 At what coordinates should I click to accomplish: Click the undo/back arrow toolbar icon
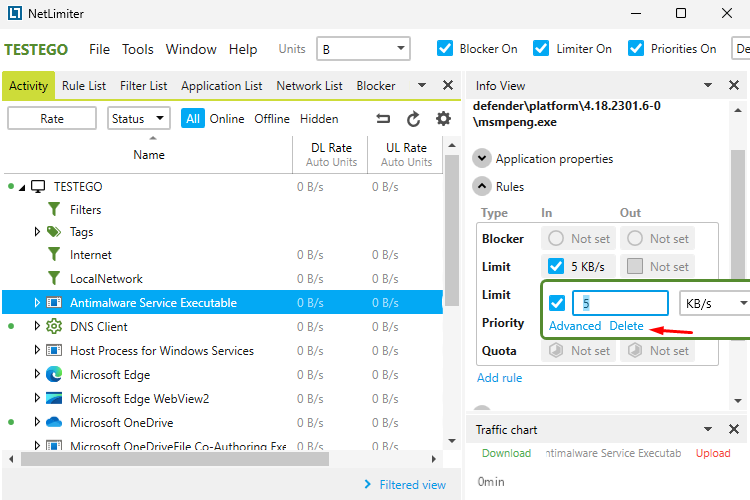[383, 119]
